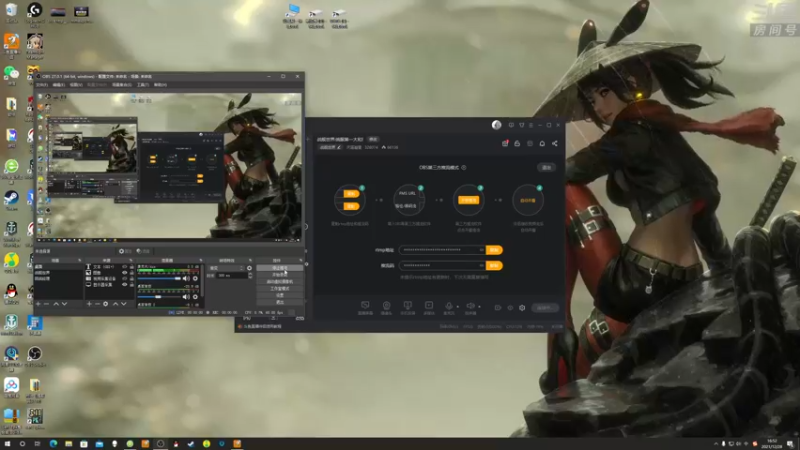Viewport: 800px width, 450px height.
Task: Adjust second mixer channel volume slider
Action: coord(160,296)
